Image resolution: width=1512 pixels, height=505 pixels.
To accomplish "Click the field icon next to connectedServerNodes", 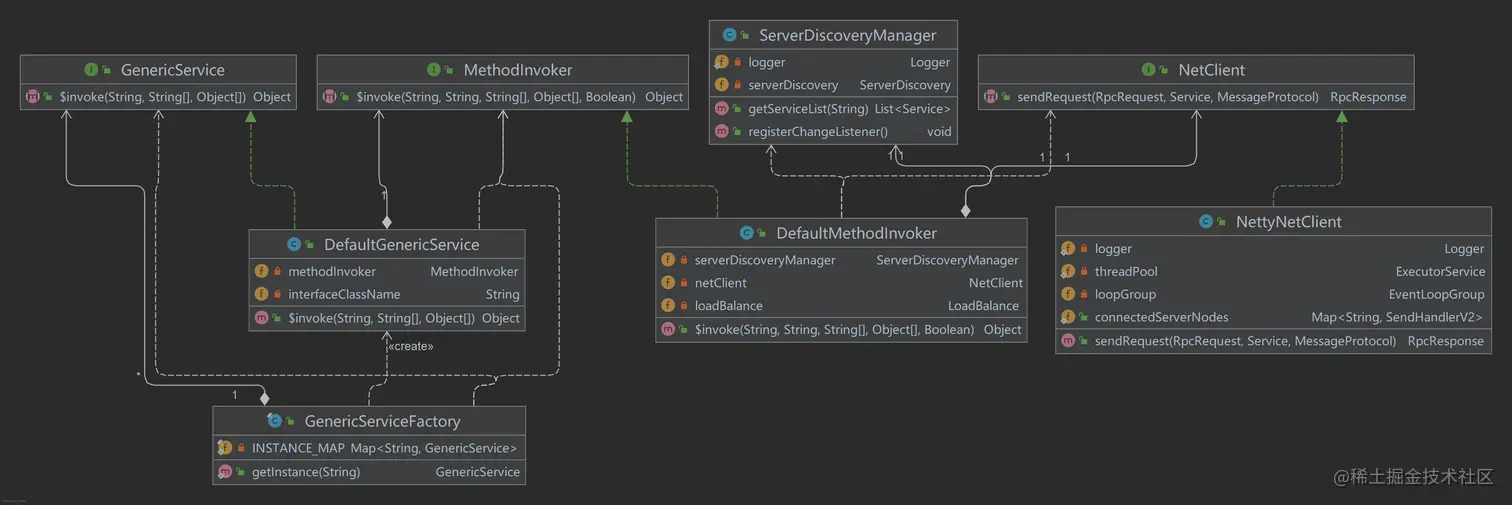I will coord(1068,317).
